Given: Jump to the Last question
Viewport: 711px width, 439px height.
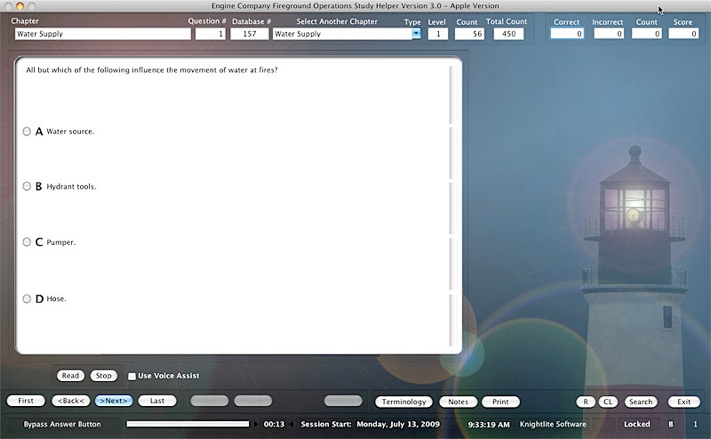Looking at the screenshot, I should 157,401.
